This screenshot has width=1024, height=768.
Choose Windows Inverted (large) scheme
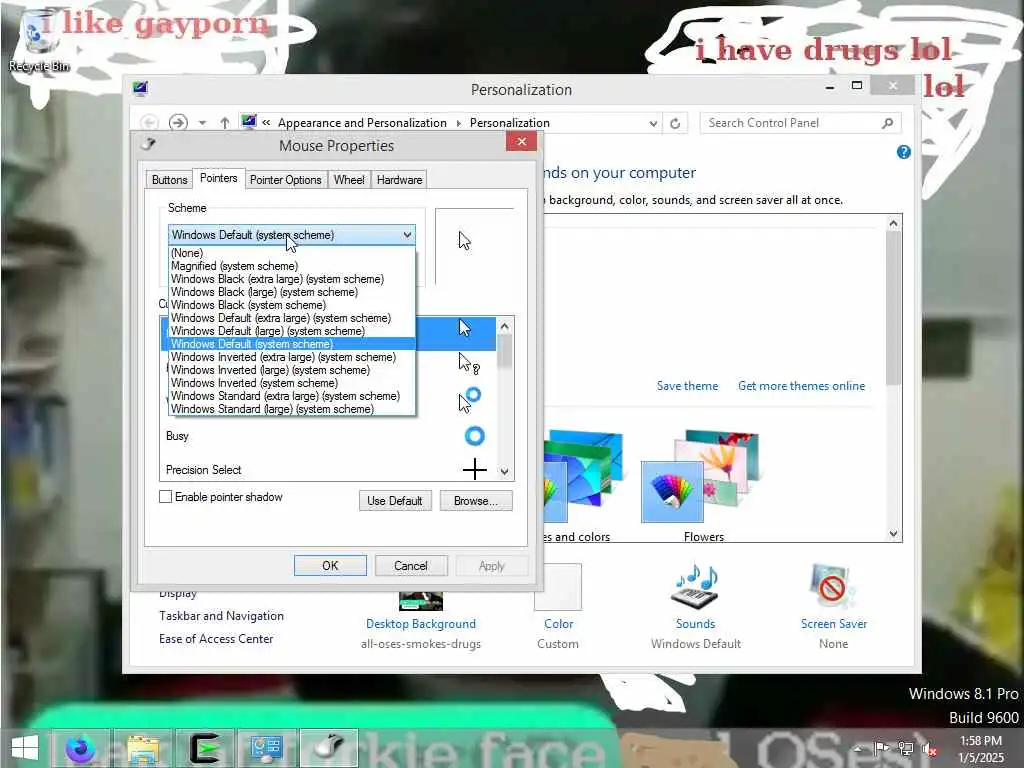(292, 370)
